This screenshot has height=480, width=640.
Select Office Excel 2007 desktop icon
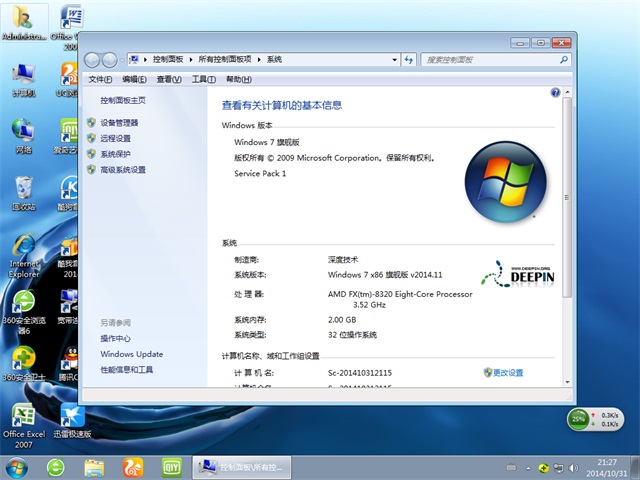click(24, 426)
